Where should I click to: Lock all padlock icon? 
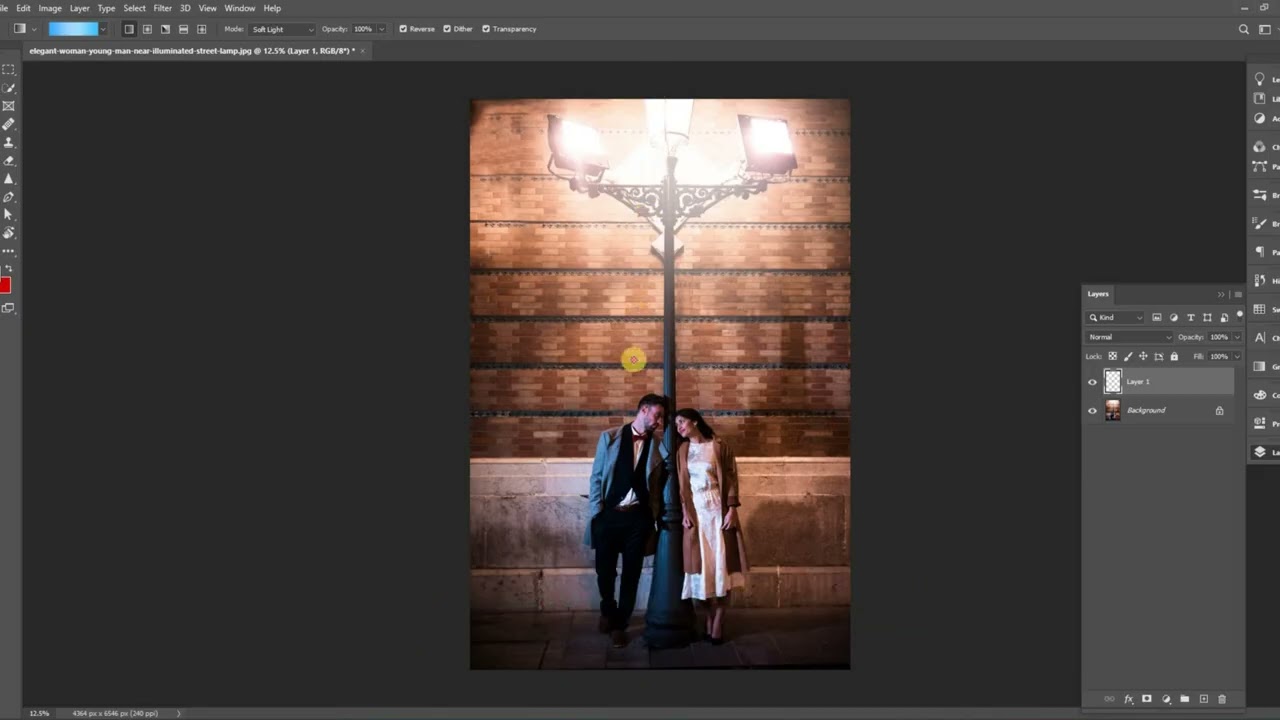[1174, 356]
